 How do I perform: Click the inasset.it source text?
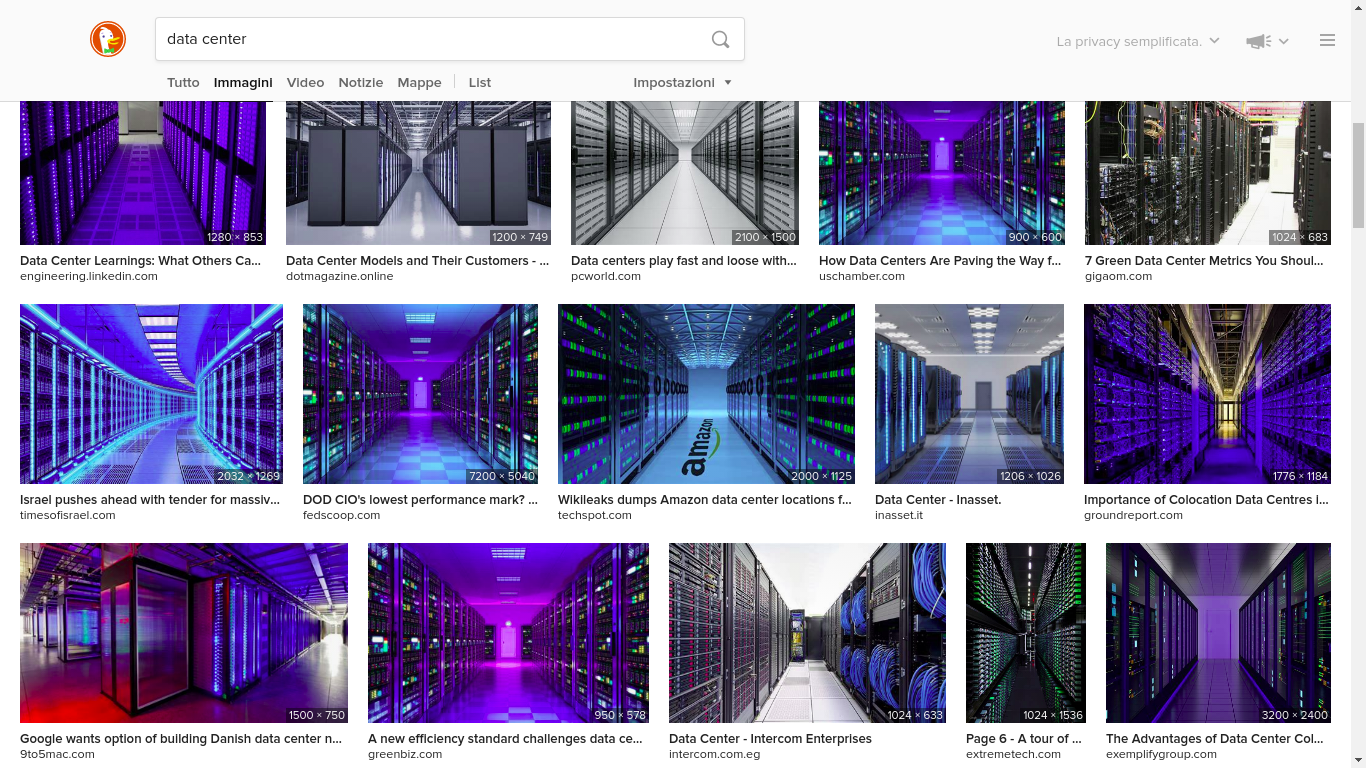tap(899, 515)
